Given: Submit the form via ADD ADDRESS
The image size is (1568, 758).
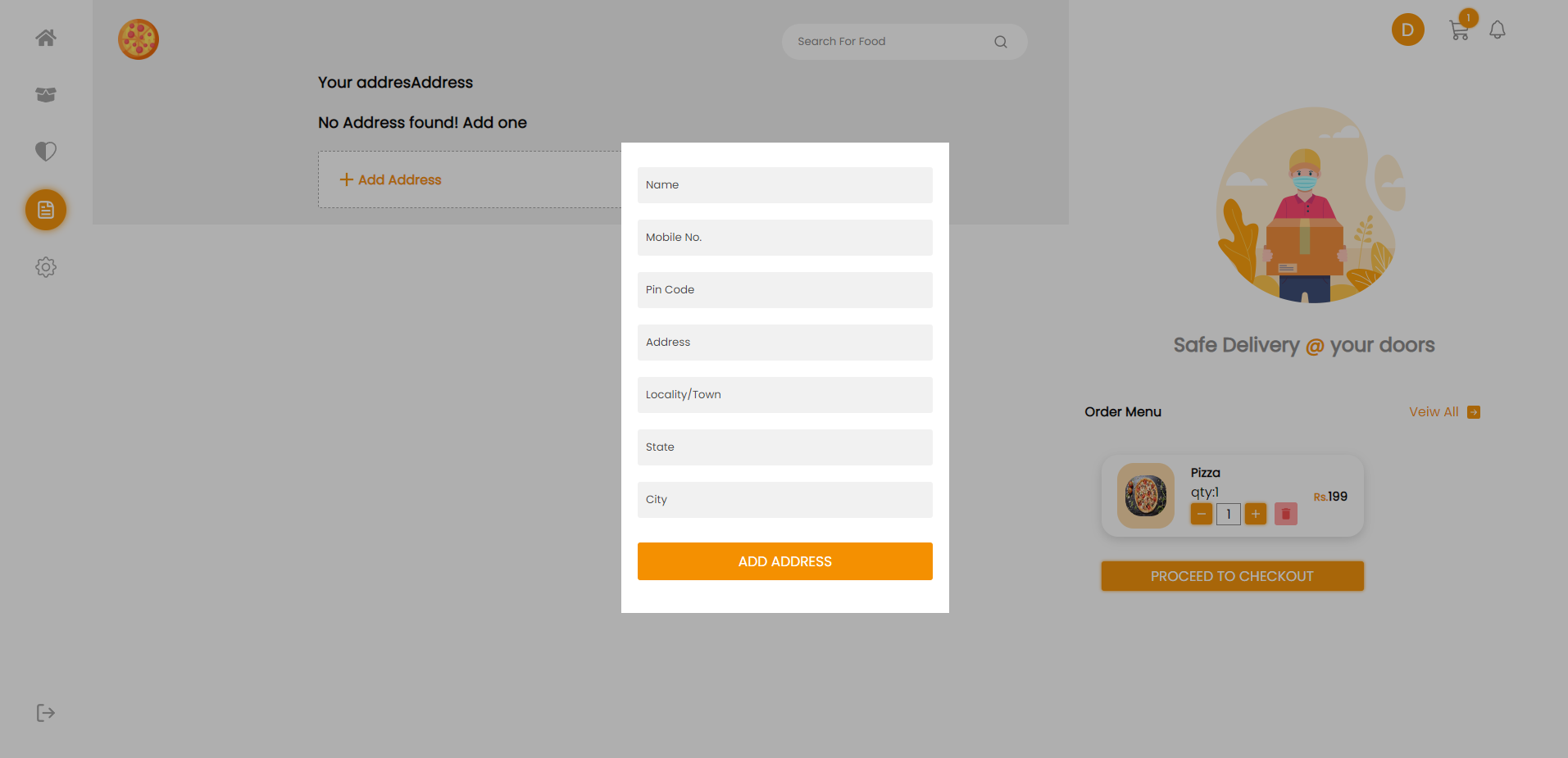Looking at the screenshot, I should point(784,561).
